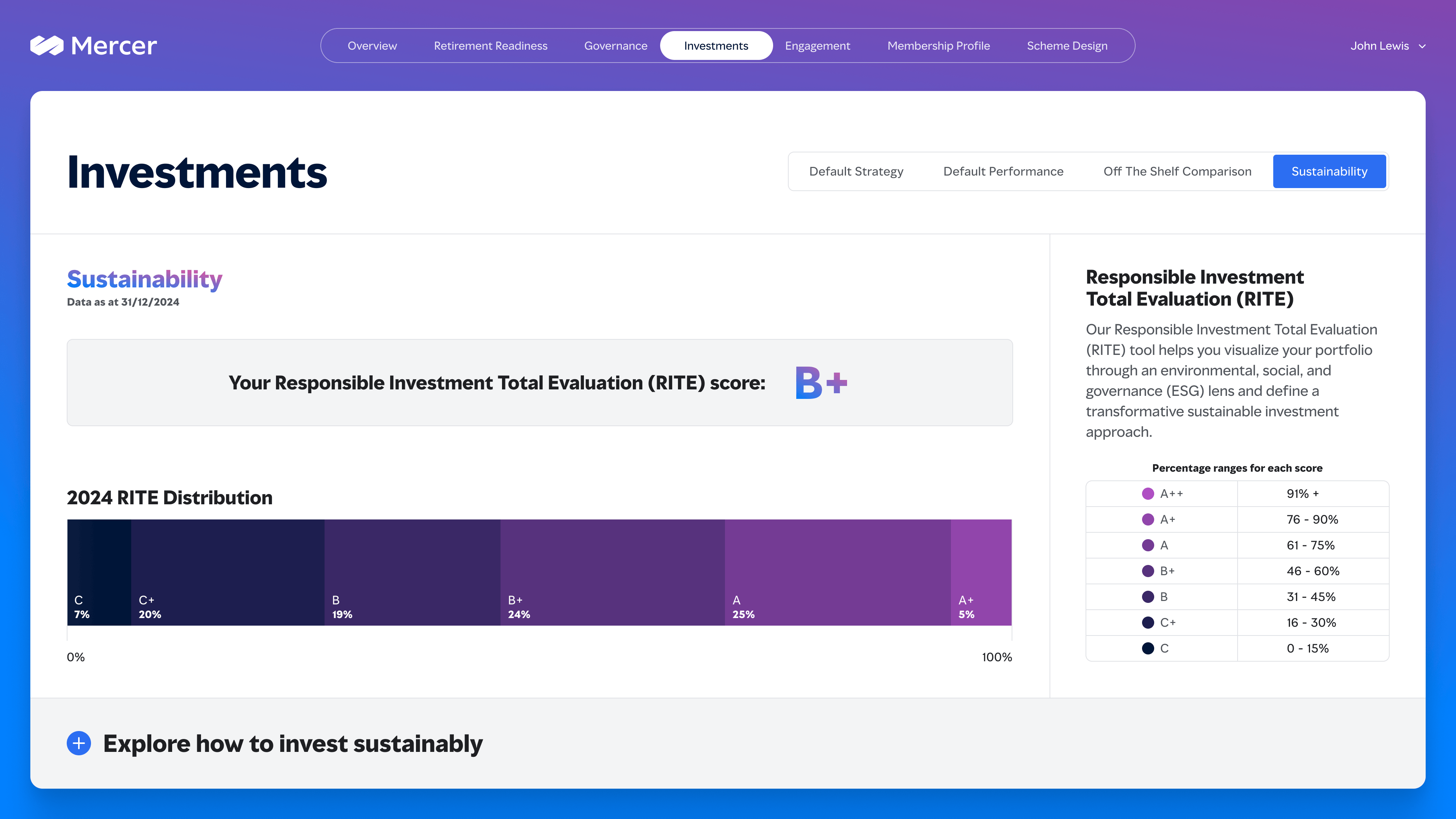Select the Investments nav tab
The width and height of the screenshot is (1456, 819).
click(x=716, y=46)
